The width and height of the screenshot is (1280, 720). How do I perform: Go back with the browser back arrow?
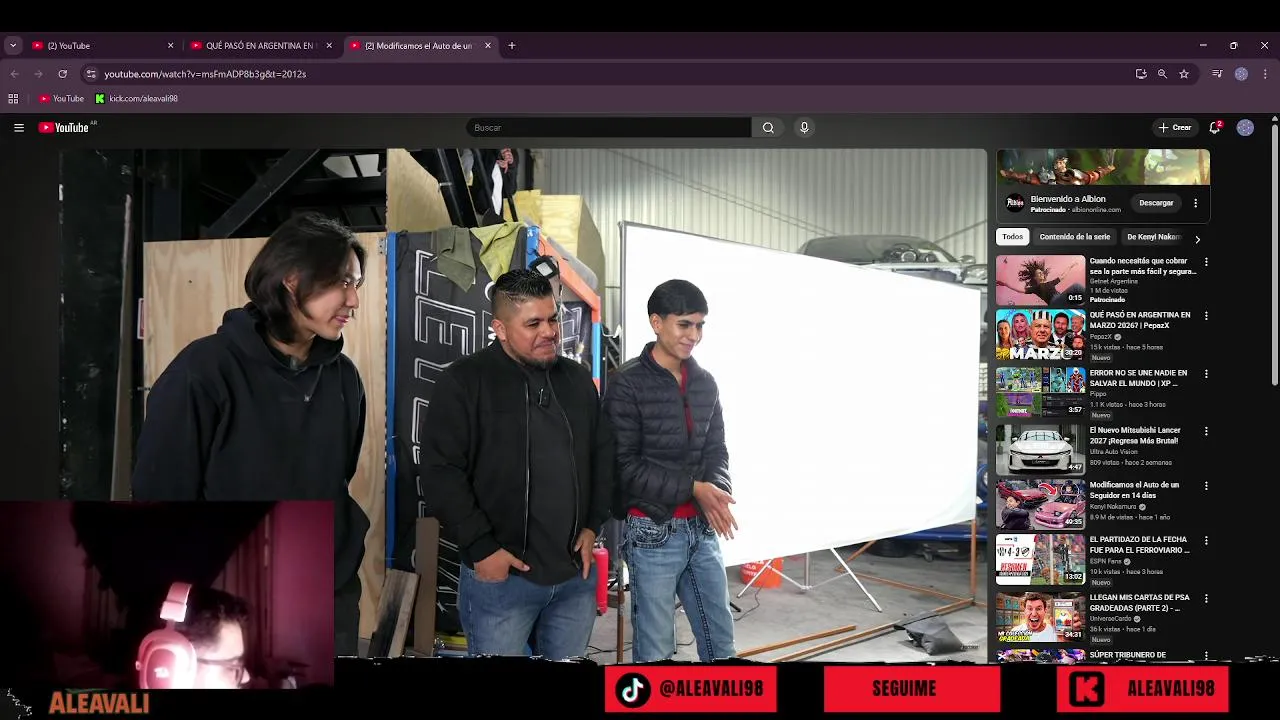(14, 74)
